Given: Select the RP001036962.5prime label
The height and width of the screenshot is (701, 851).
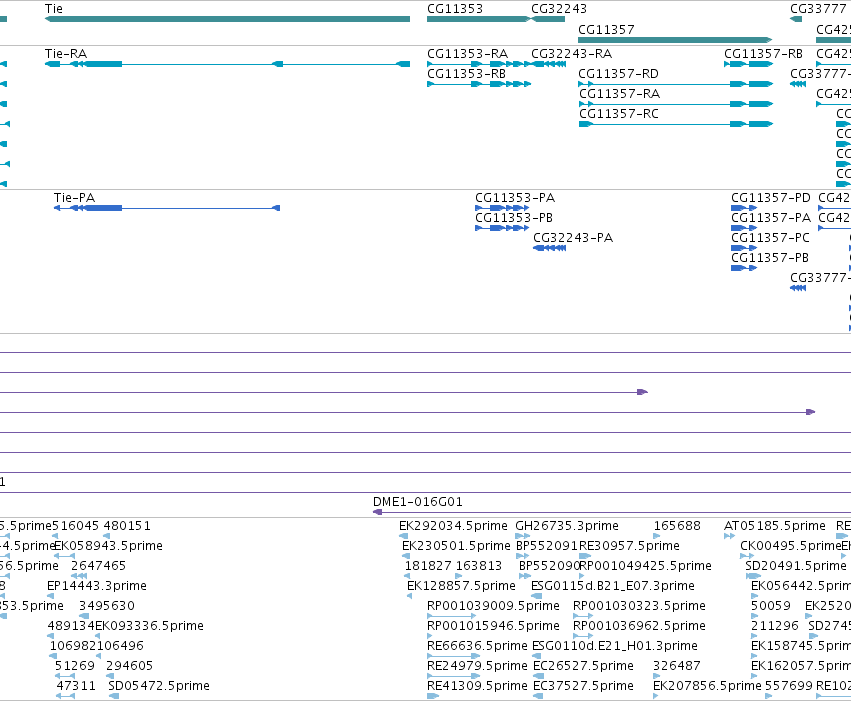Looking at the screenshot, I should click(639, 626).
